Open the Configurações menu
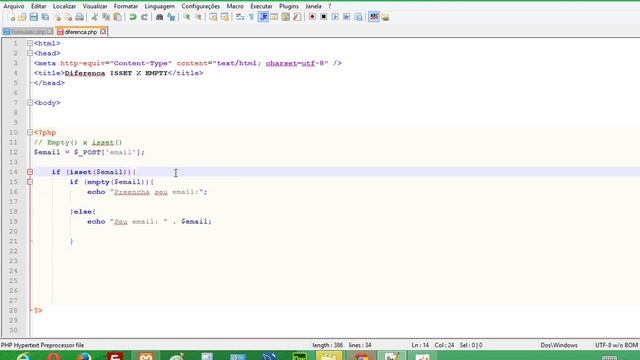 click(200, 6)
